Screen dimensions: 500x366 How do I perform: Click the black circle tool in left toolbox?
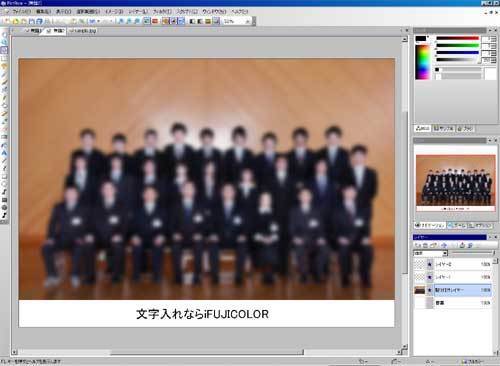click(4, 207)
